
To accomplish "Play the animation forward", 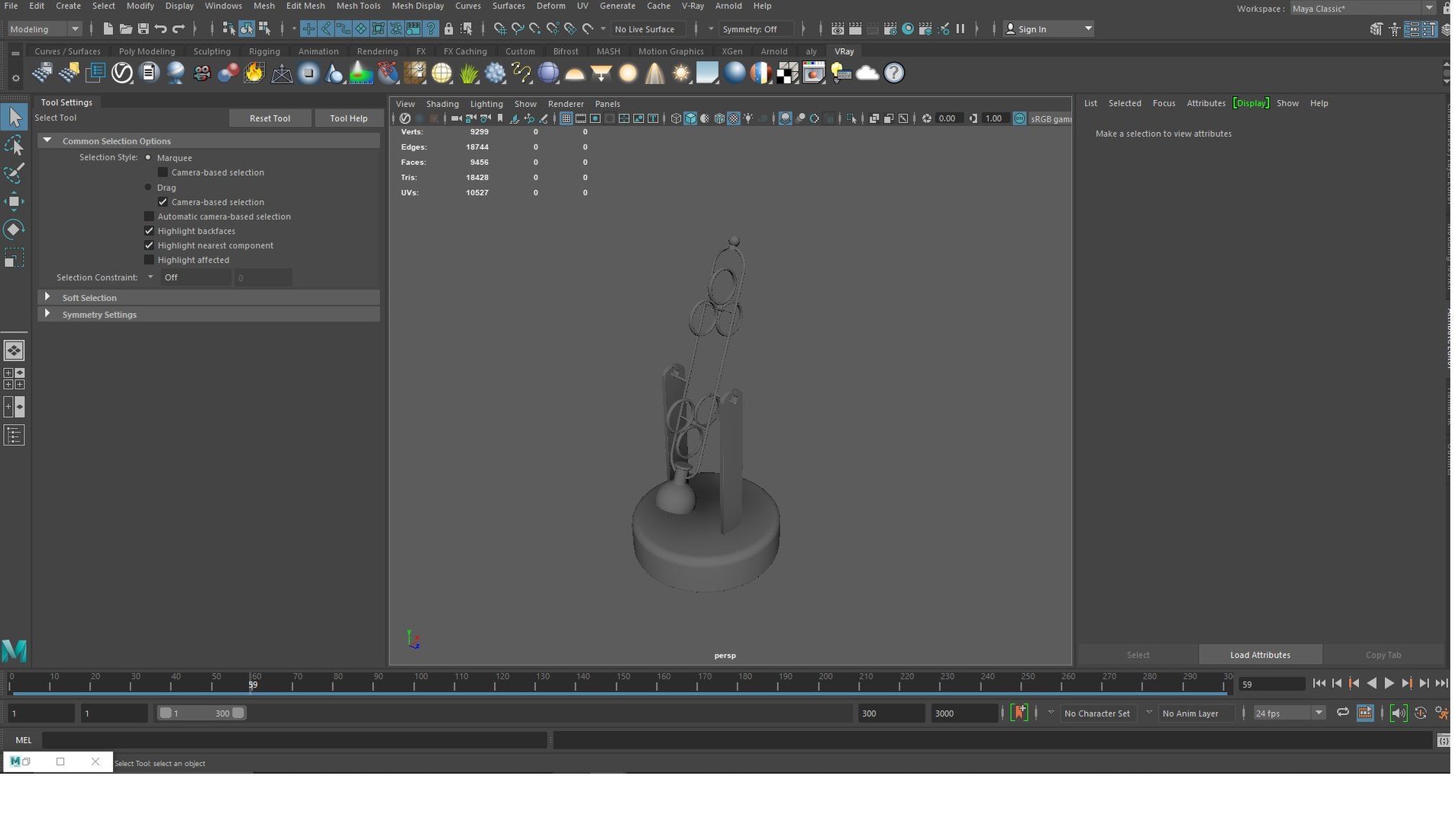I will coord(1389,684).
